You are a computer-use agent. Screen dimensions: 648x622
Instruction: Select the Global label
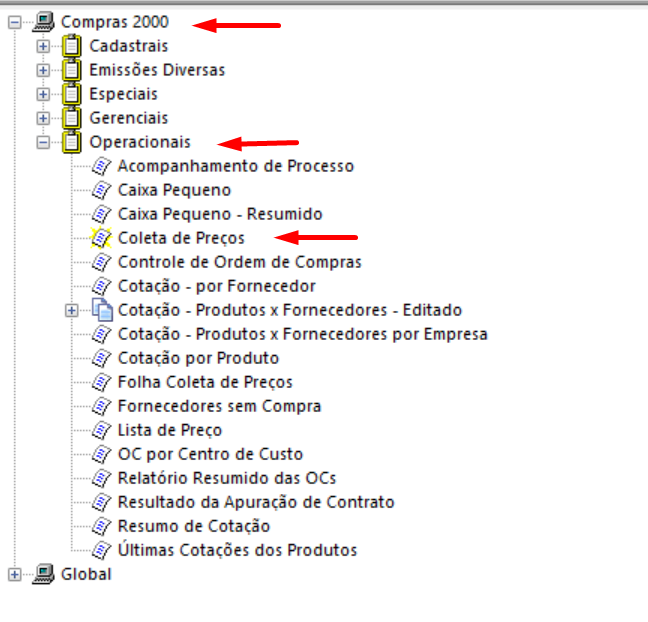[86, 574]
